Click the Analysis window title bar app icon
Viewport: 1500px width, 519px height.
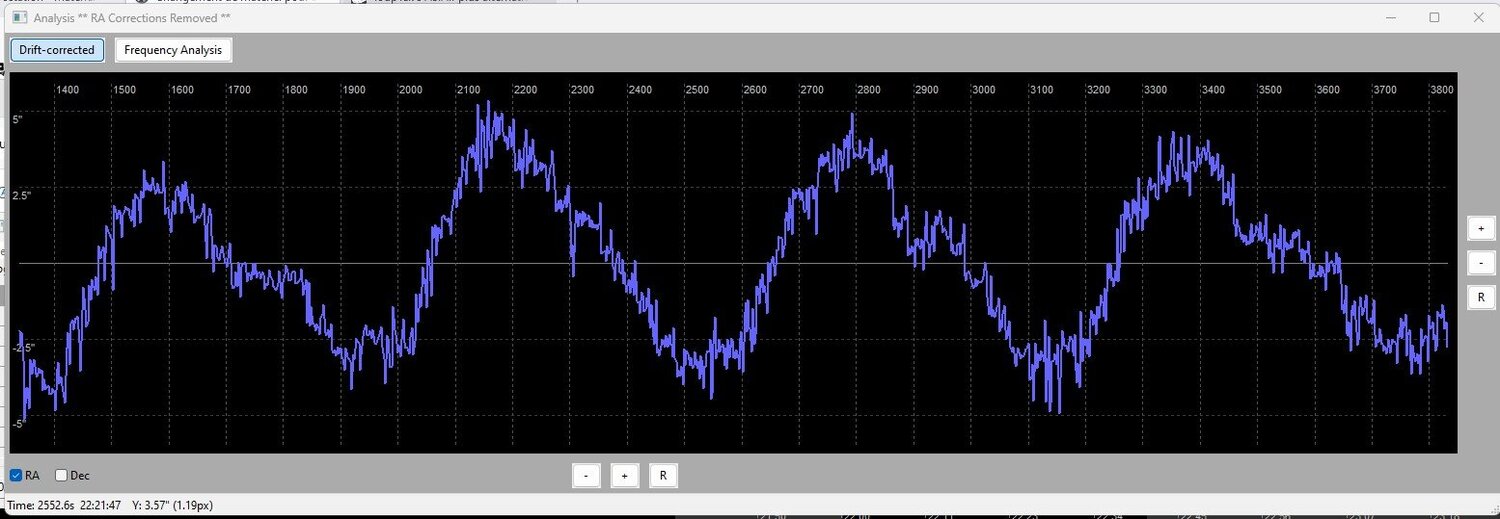click(18, 17)
